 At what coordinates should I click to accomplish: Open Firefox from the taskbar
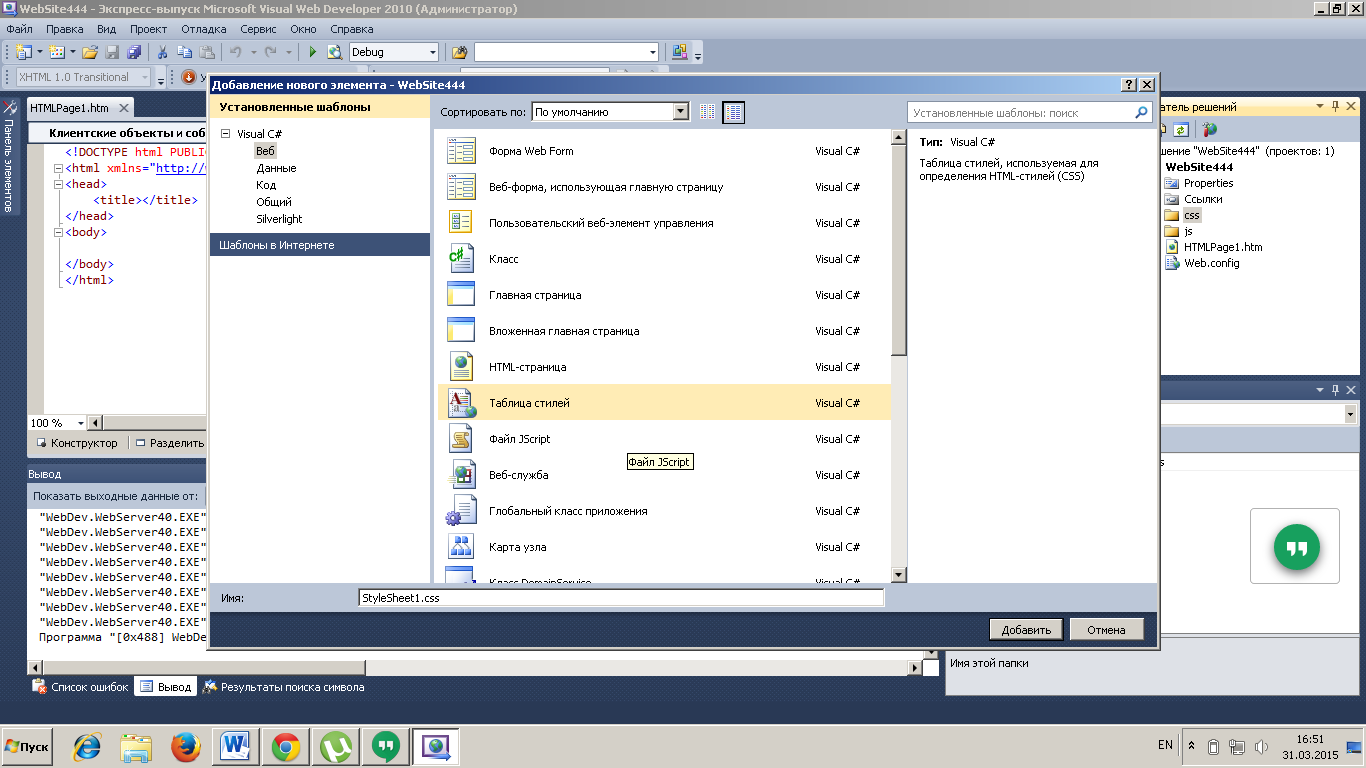185,746
